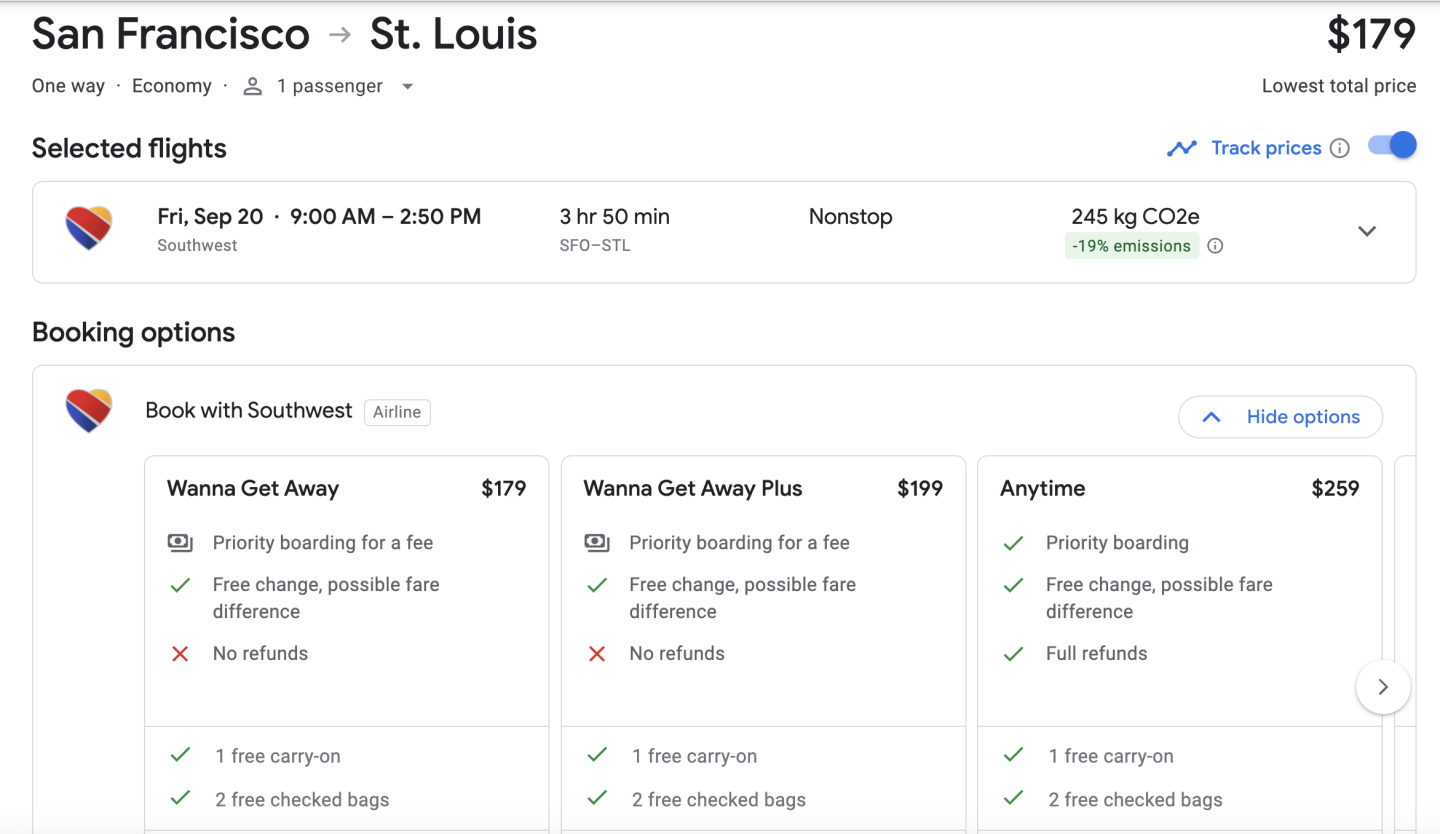This screenshot has height=834, width=1440.
Task: Expand the selected Southwest flight details
Action: click(1366, 231)
